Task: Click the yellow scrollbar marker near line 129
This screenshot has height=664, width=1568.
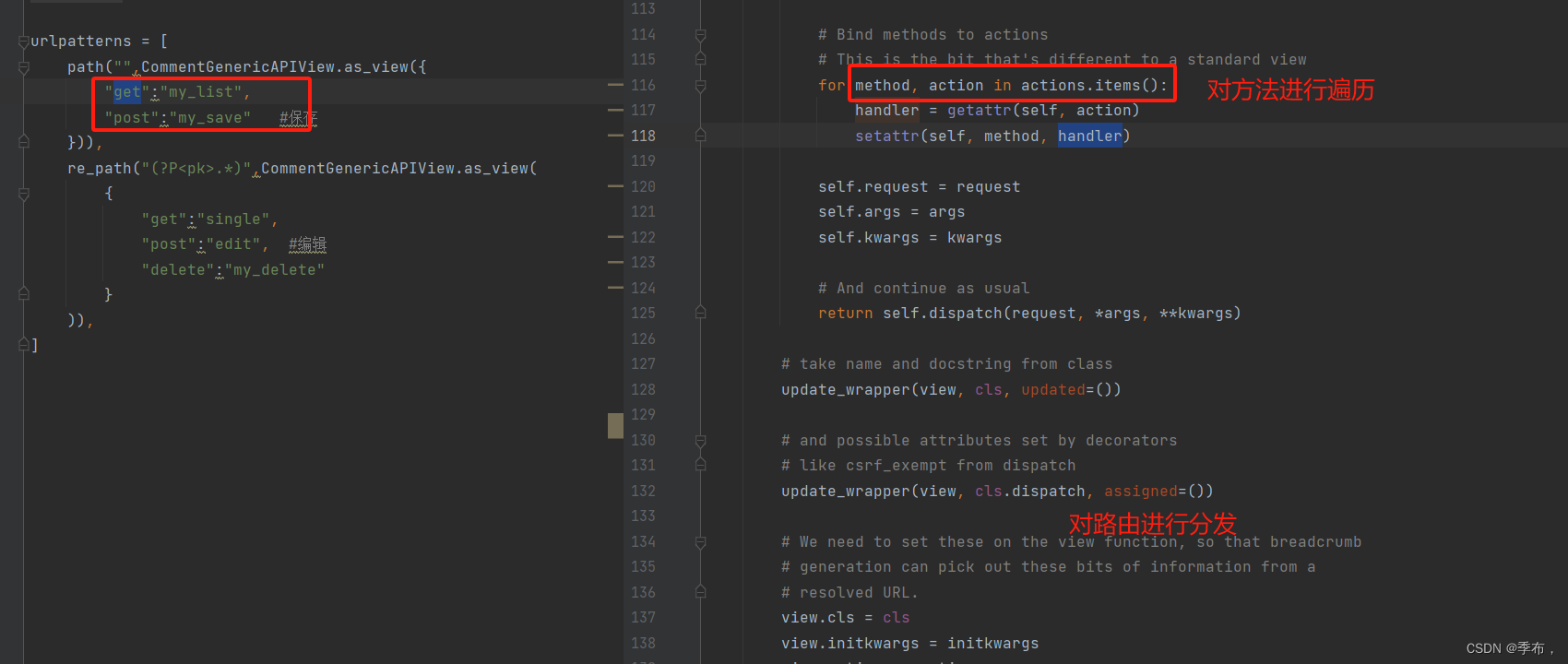Action: coord(615,425)
